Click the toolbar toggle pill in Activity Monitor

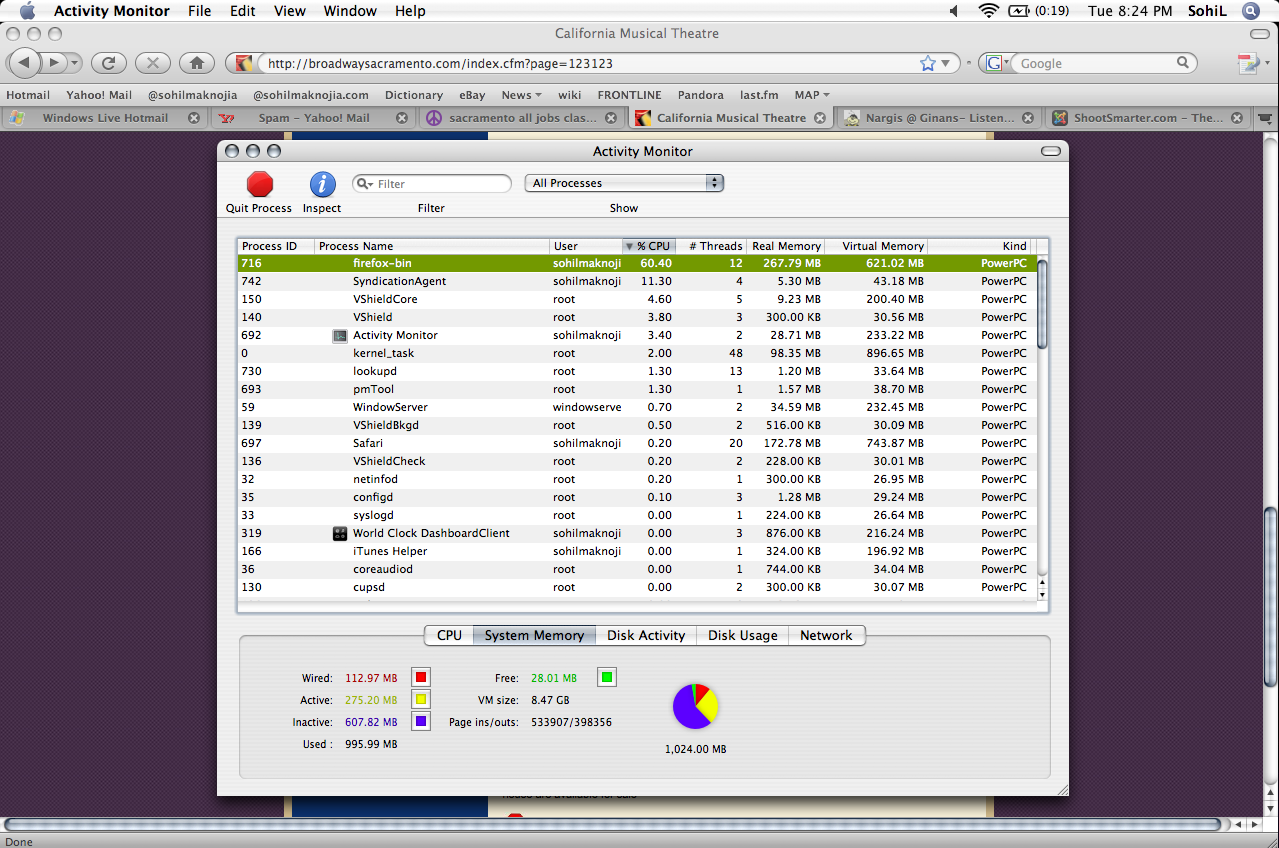(1050, 152)
